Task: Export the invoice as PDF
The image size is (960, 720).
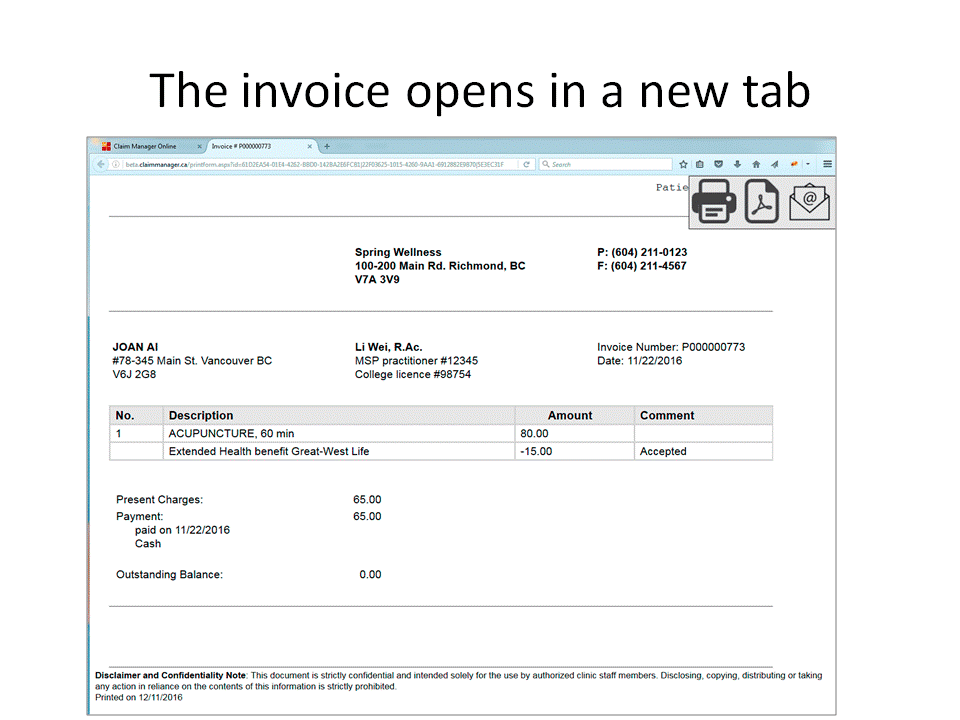Action: coord(762,203)
